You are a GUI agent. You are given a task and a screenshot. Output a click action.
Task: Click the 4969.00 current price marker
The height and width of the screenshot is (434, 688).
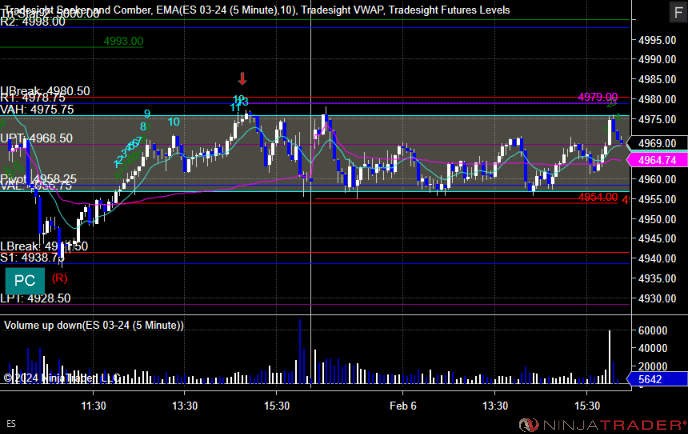[x=657, y=143]
